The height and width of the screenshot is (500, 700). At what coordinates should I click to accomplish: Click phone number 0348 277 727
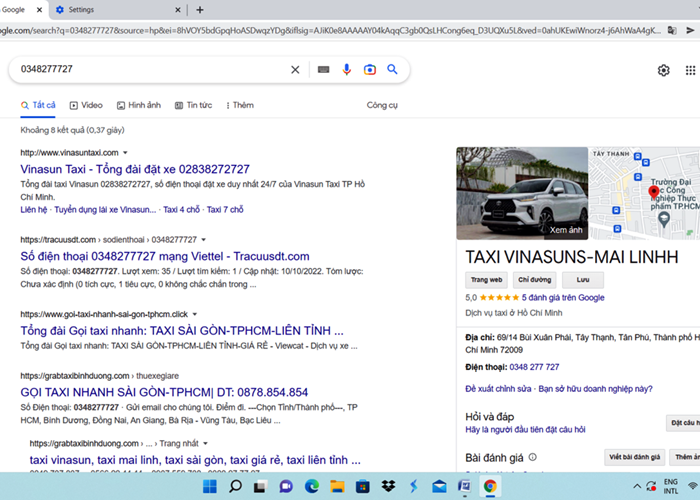(x=534, y=367)
